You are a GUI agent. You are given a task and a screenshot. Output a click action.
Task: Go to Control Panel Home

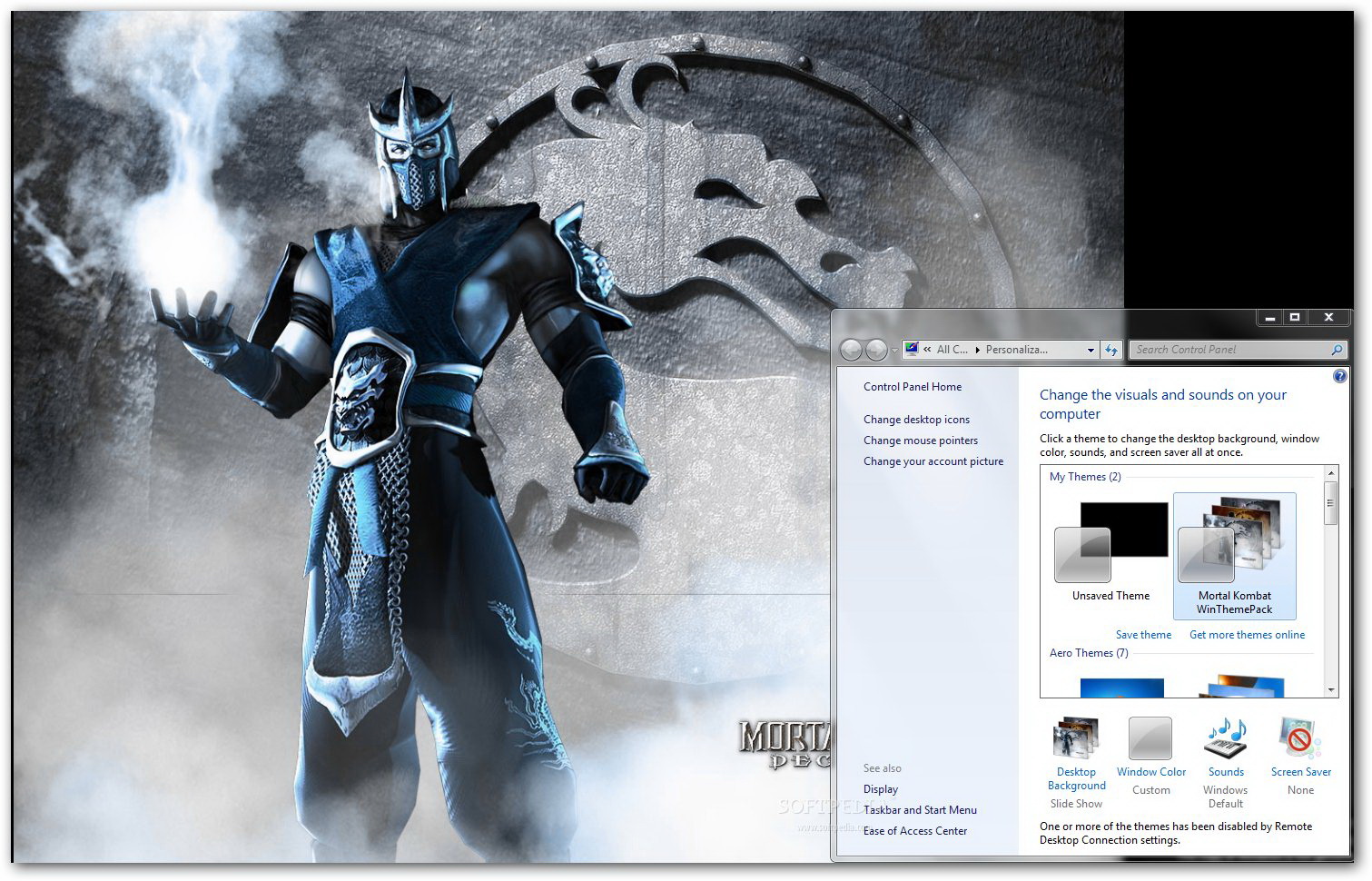[x=912, y=387]
